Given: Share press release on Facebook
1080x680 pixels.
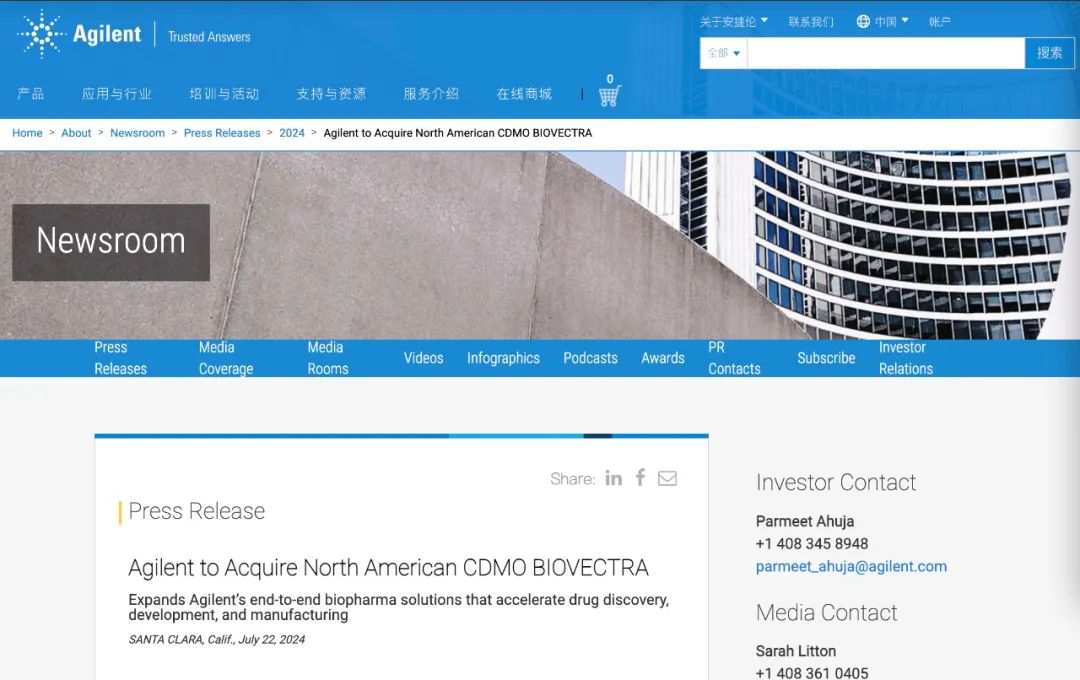Looking at the screenshot, I should click(640, 478).
